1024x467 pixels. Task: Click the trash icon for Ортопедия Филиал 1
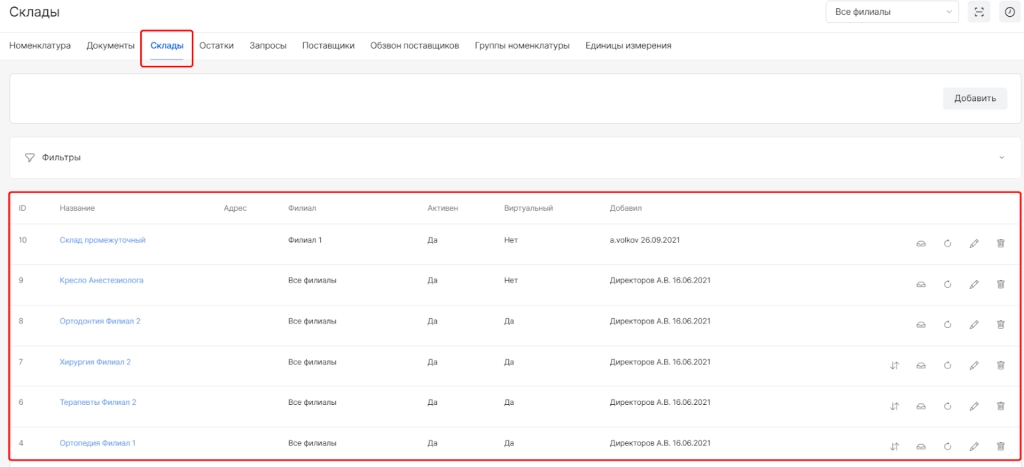point(1000,446)
